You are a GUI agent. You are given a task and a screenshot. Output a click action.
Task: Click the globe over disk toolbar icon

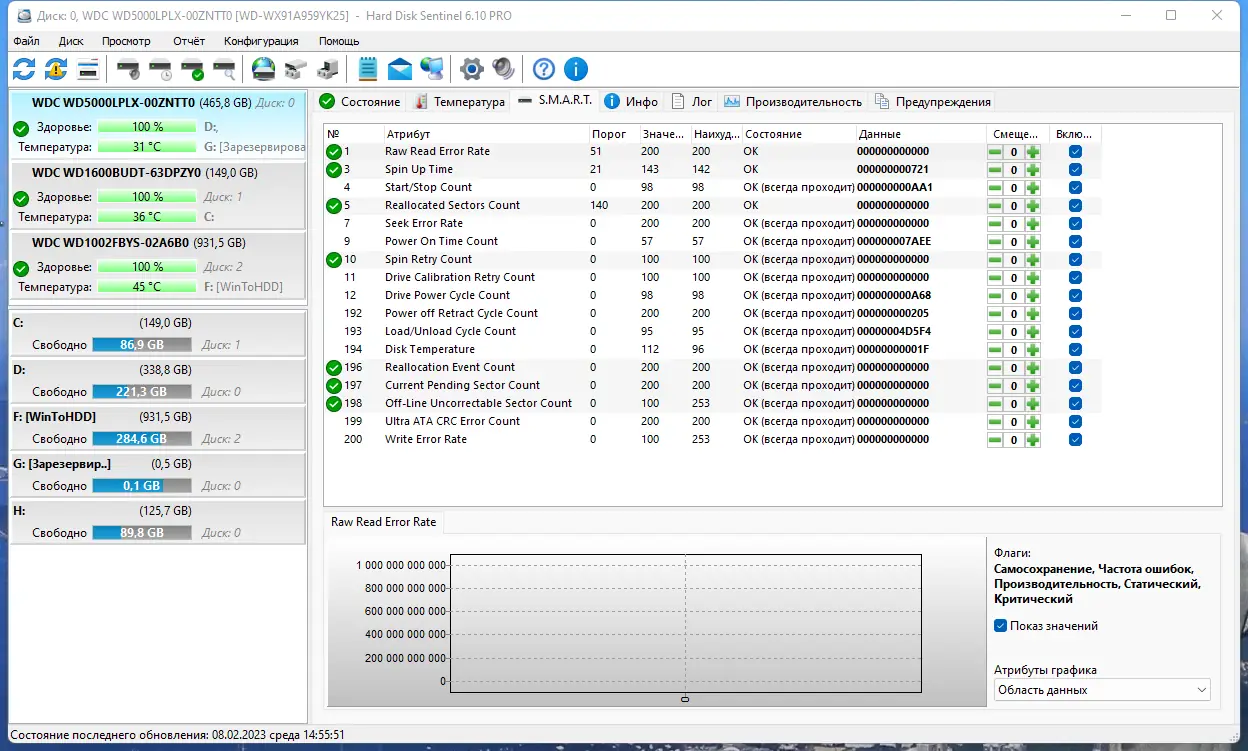click(x=263, y=69)
